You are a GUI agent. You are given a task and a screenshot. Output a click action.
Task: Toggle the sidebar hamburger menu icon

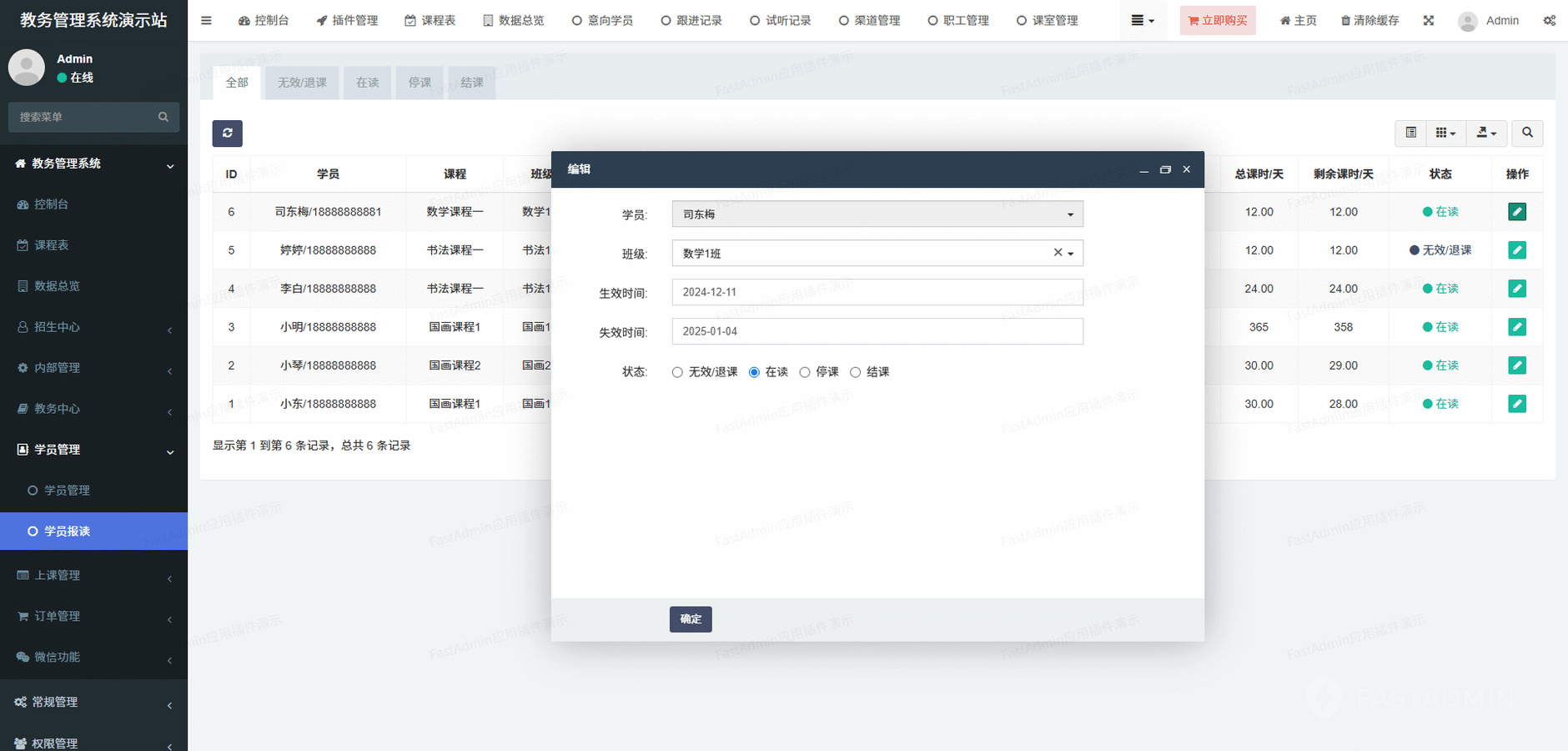point(206,21)
